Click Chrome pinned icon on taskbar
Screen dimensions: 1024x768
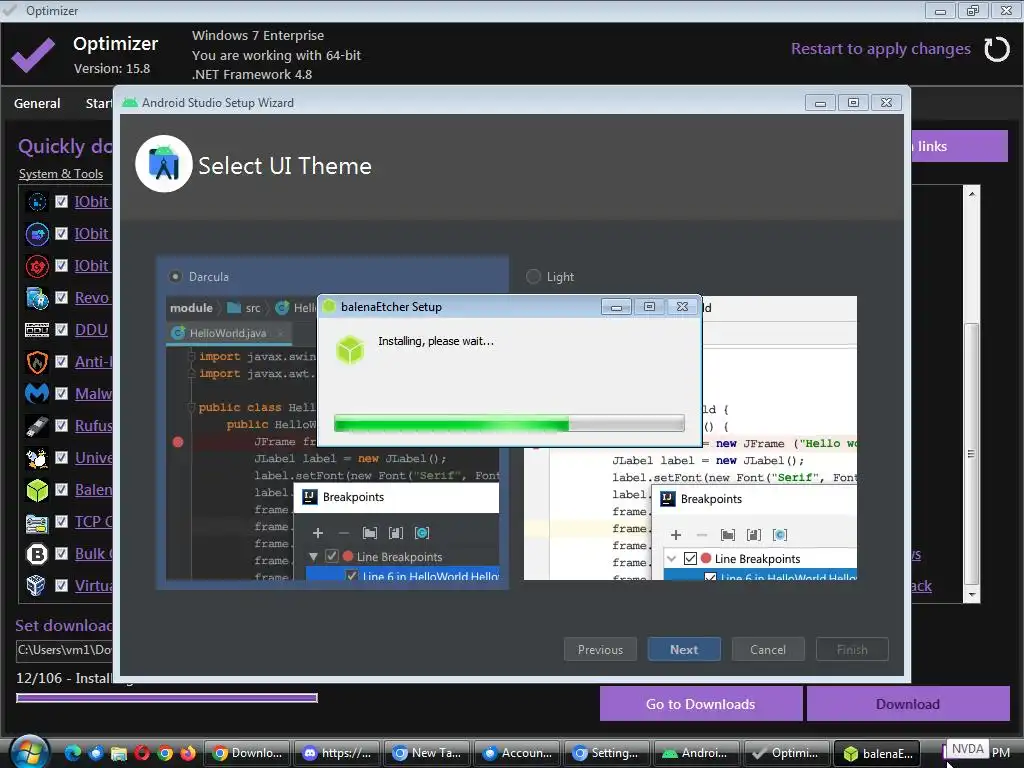click(165, 753)
